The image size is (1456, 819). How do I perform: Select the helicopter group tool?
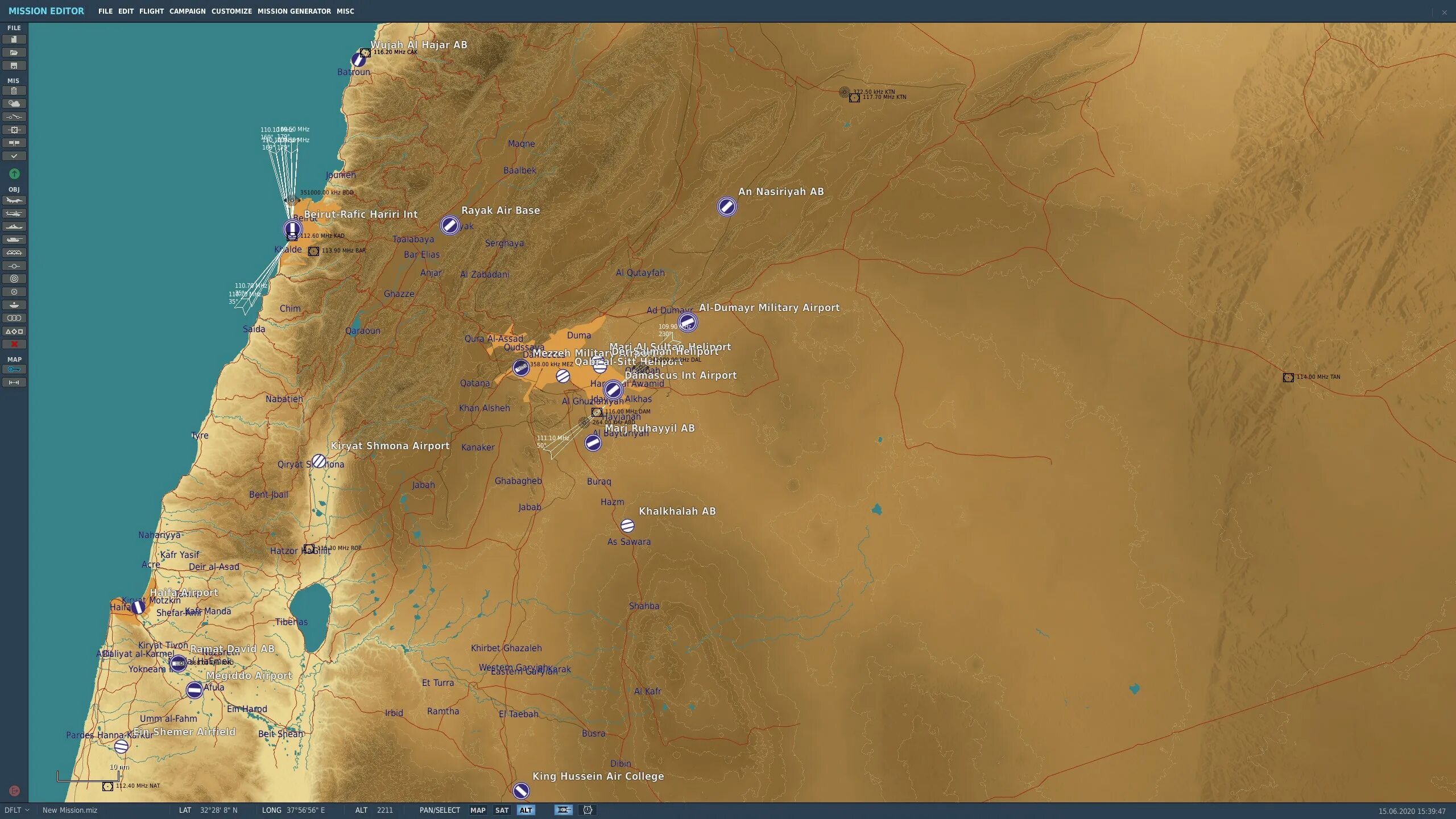pyautogui.click(x=14, y=214)
